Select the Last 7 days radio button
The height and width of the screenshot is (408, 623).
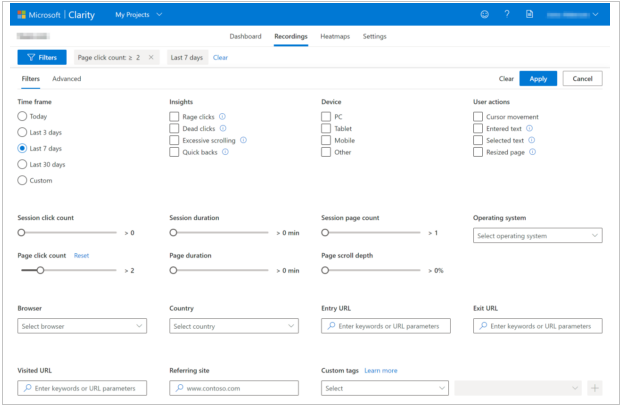pyautogui.click(x=22, y=148)
